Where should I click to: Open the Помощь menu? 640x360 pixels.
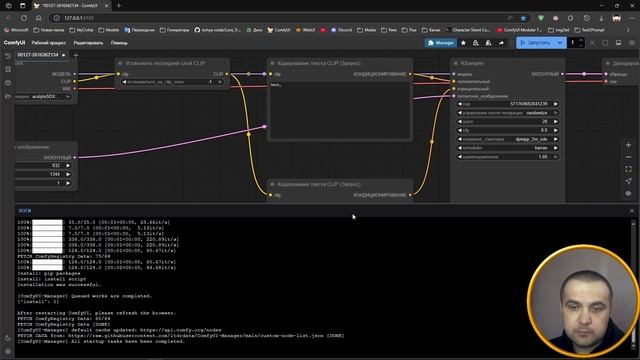[x=119, y=43]
